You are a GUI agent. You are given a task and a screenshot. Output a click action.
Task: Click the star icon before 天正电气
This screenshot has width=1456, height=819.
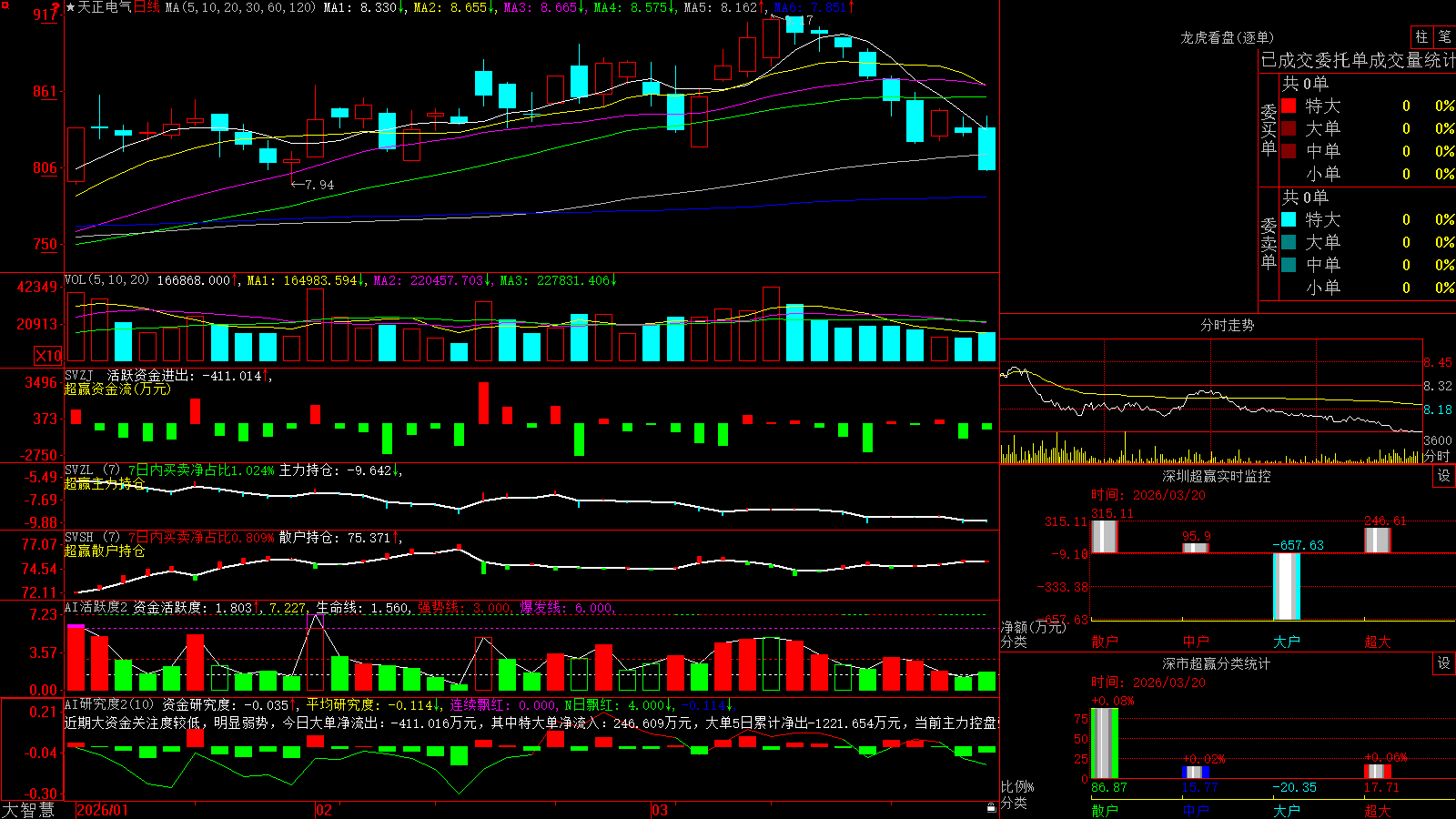71,7
